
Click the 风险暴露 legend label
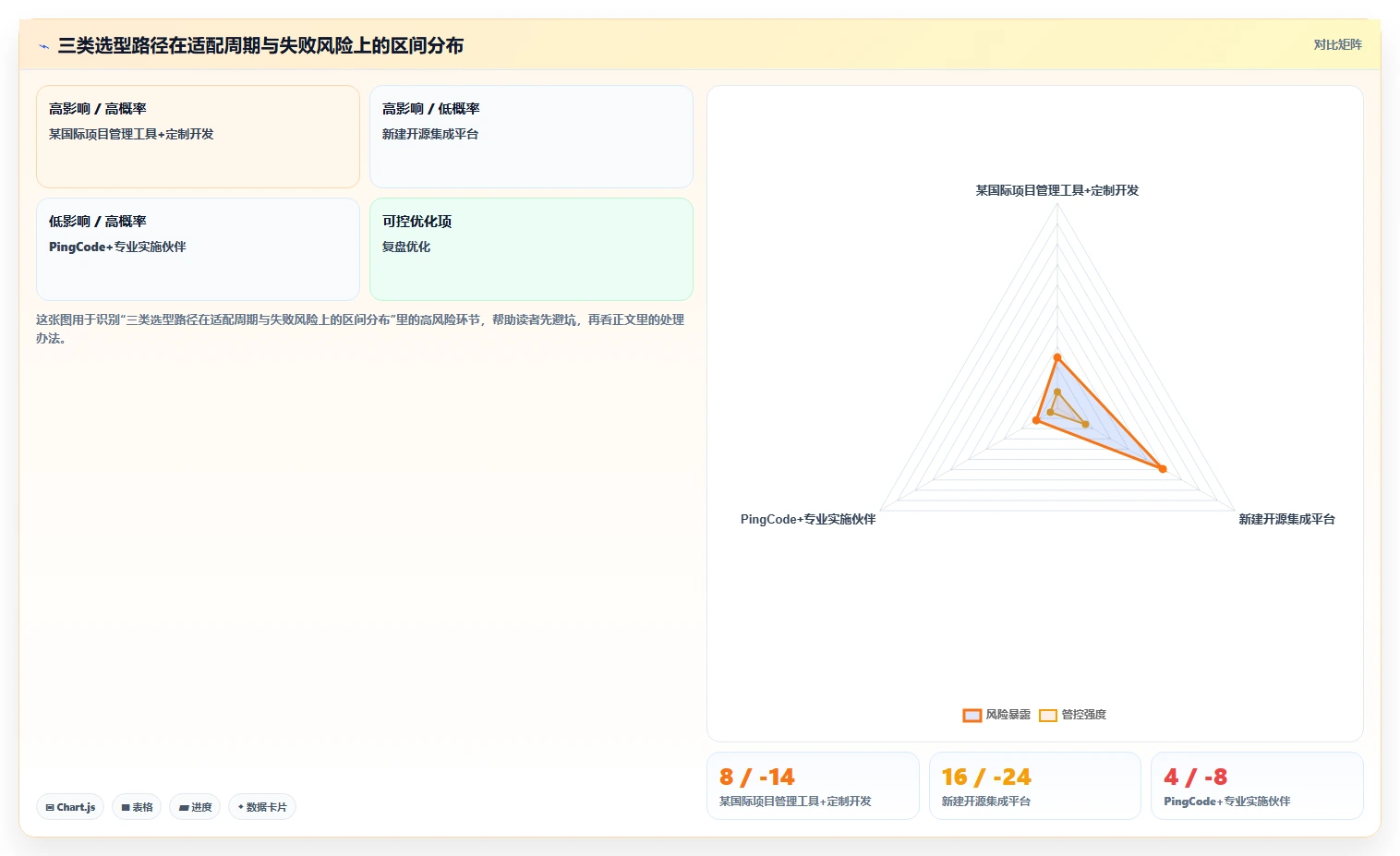tap(1008, 715)
